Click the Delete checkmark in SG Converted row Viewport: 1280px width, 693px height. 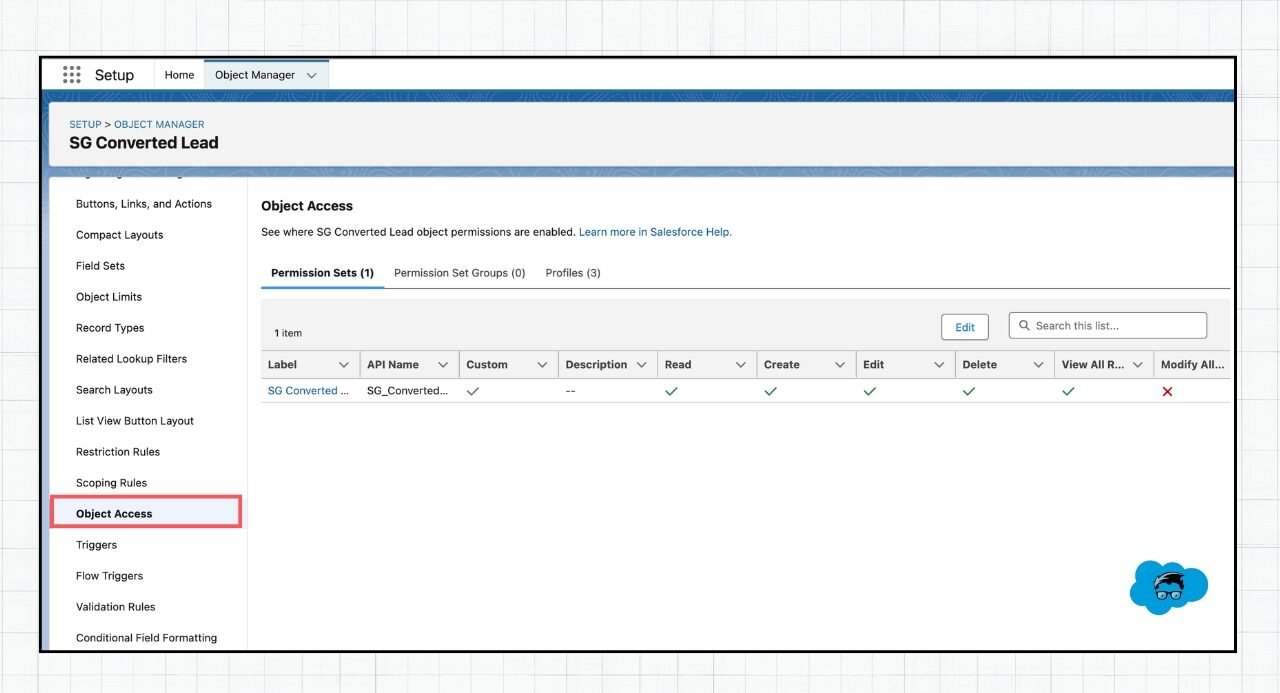968,391
